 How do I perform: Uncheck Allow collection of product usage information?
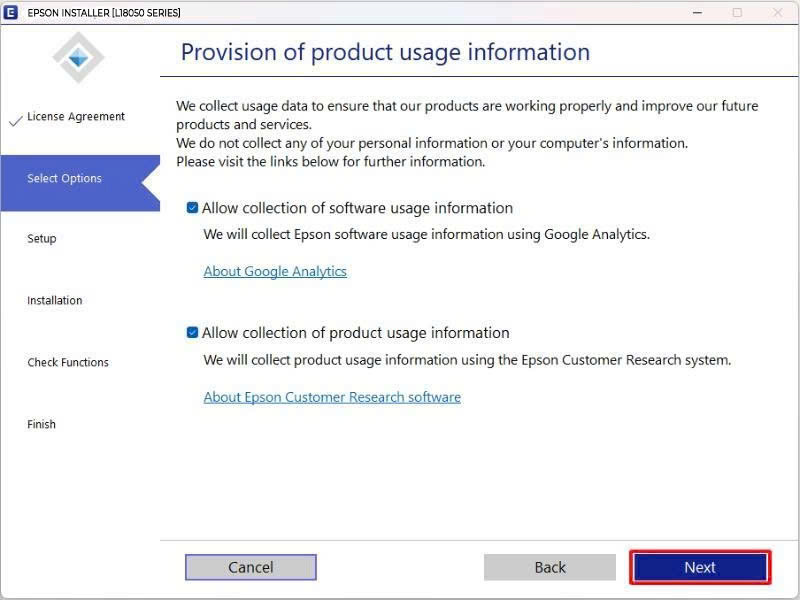point(192,333)
